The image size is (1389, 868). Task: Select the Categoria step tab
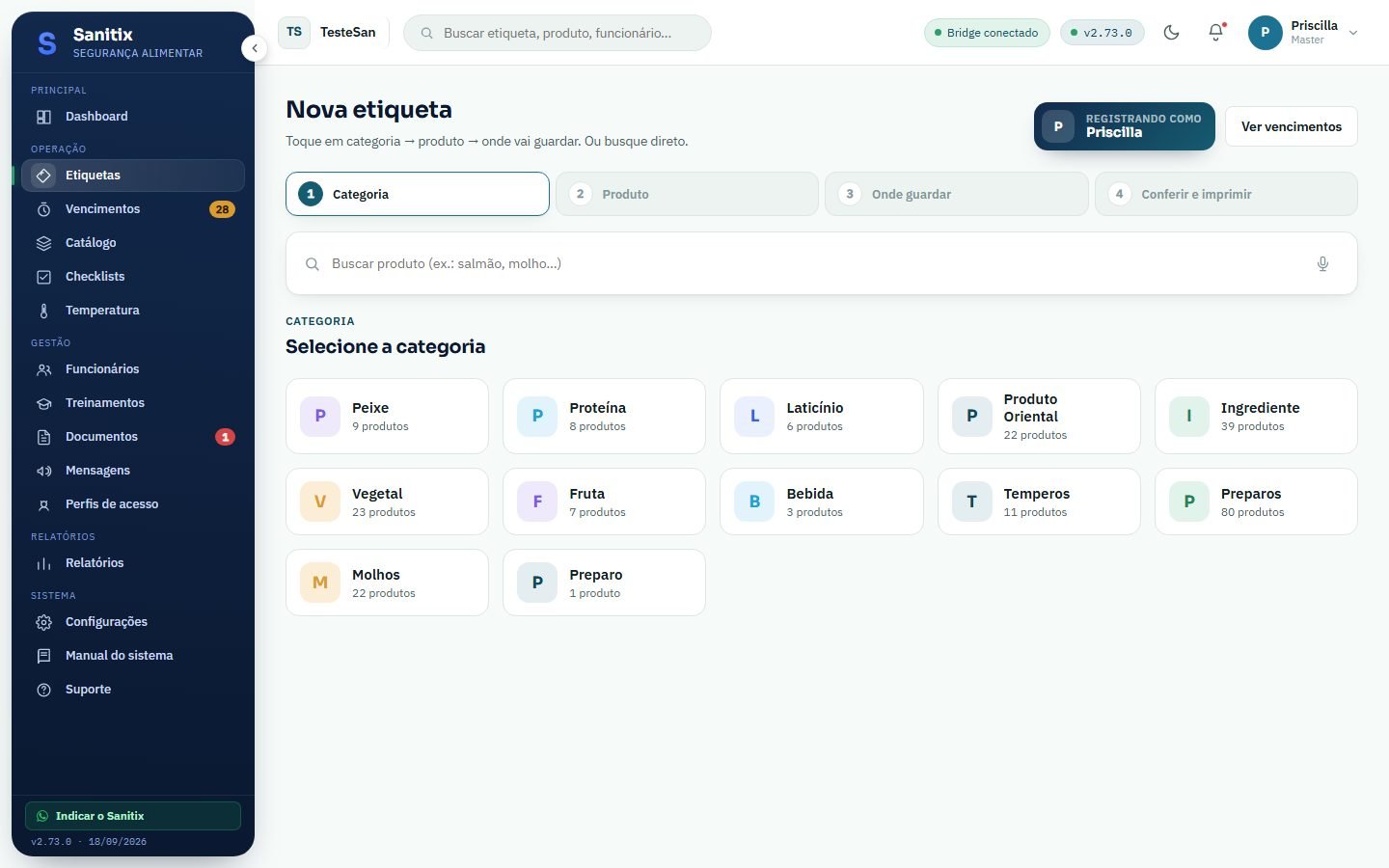(x=418, y=194)
